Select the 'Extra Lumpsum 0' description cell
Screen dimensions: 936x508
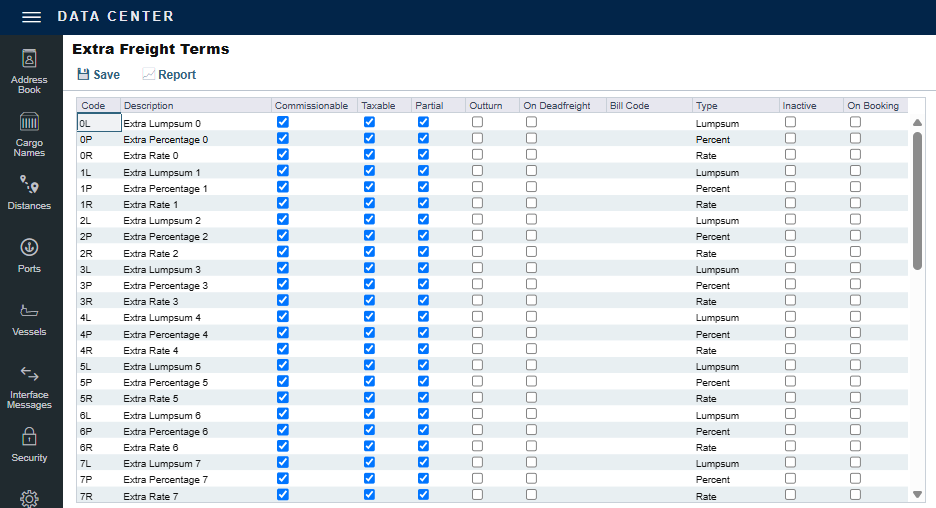[x=196, y=124]
